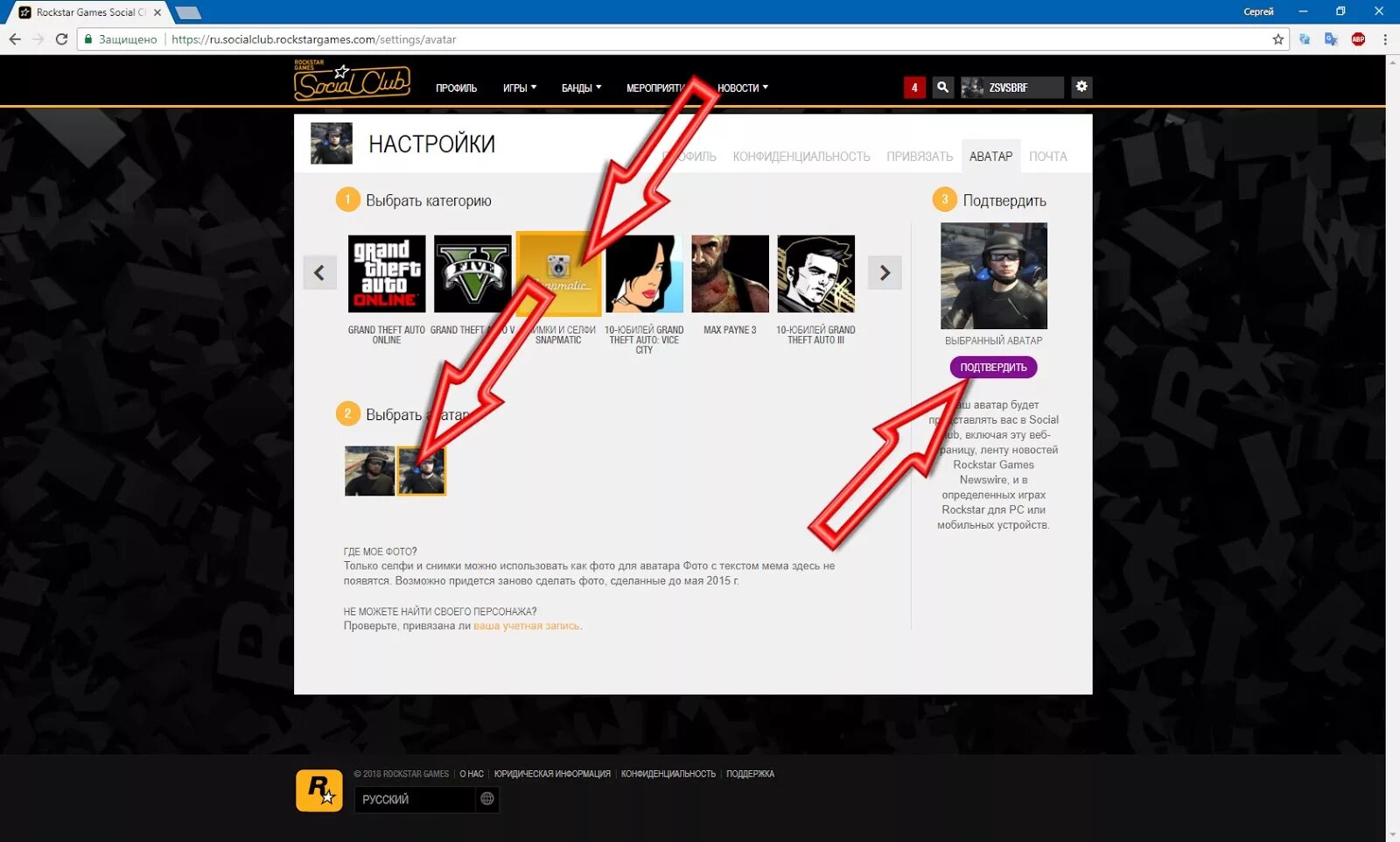The image size is (1400, 842).
Task: Open the ПОДДЕРЖКА footer link
Action: [750, 774]
